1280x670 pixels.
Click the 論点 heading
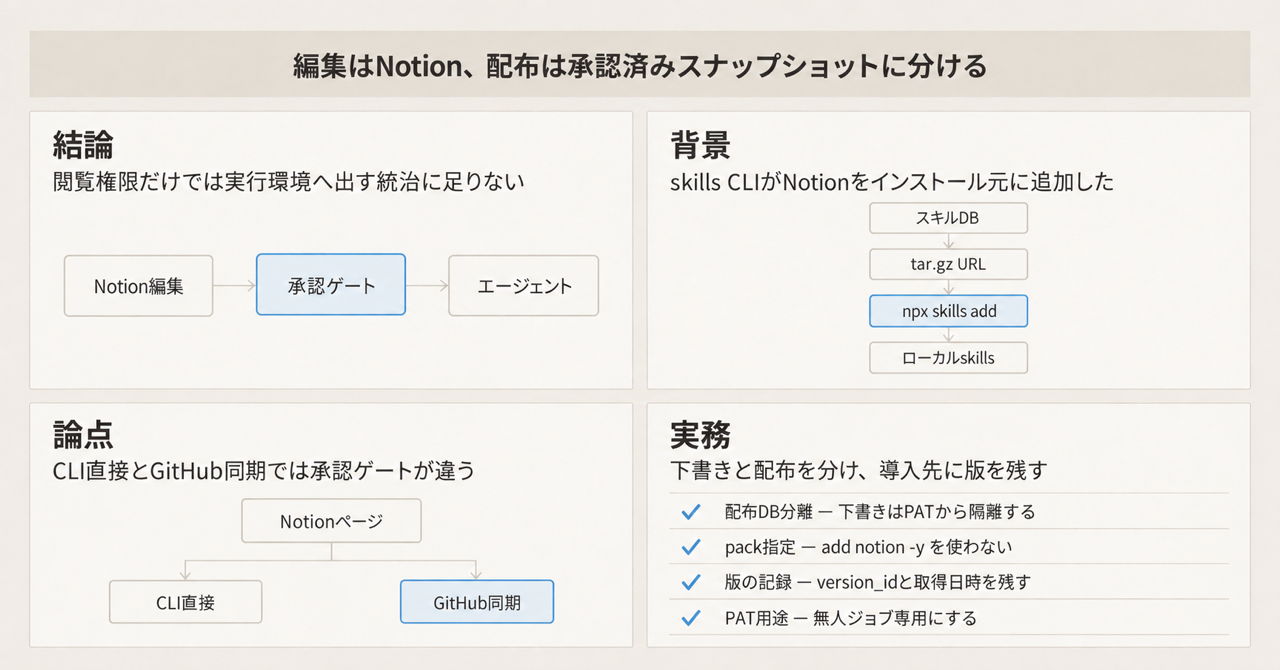(x=82, y=435)
